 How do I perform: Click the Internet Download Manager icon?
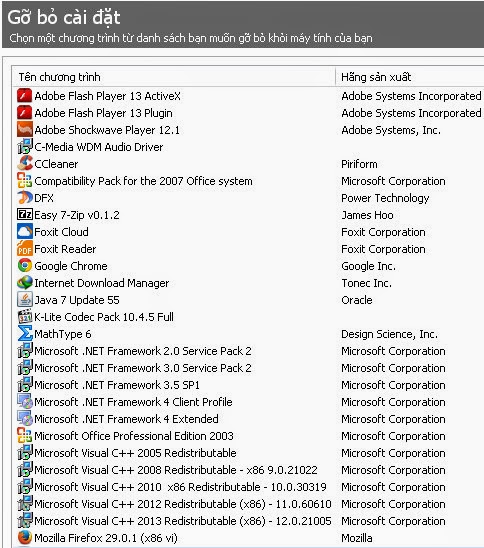click(25, 283)
